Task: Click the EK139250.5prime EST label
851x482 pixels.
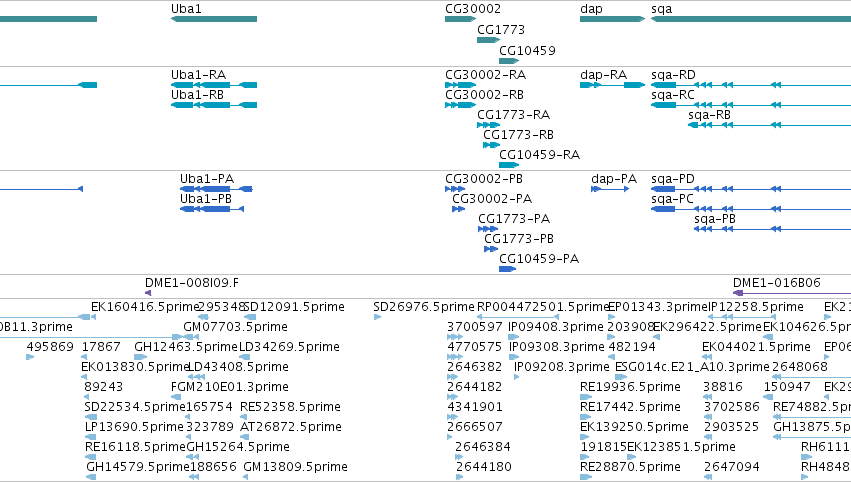Action: point(634,427)
